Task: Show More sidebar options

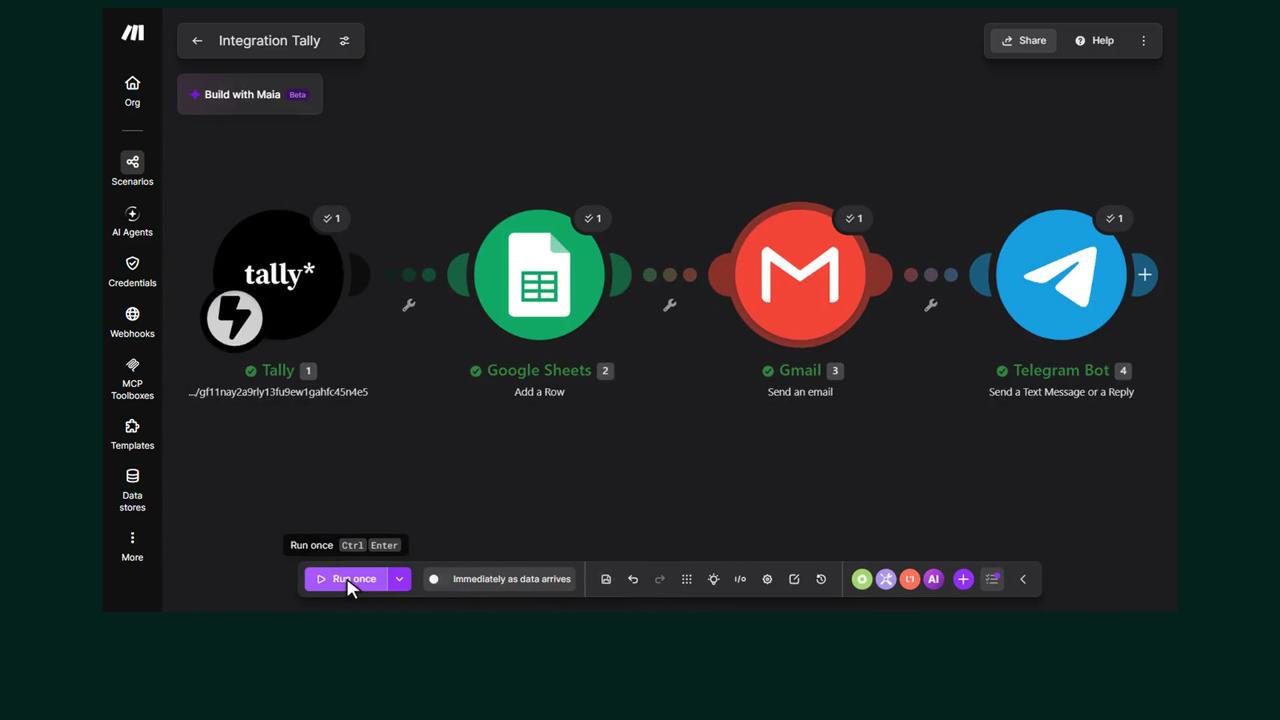Action: click(132, 546)
